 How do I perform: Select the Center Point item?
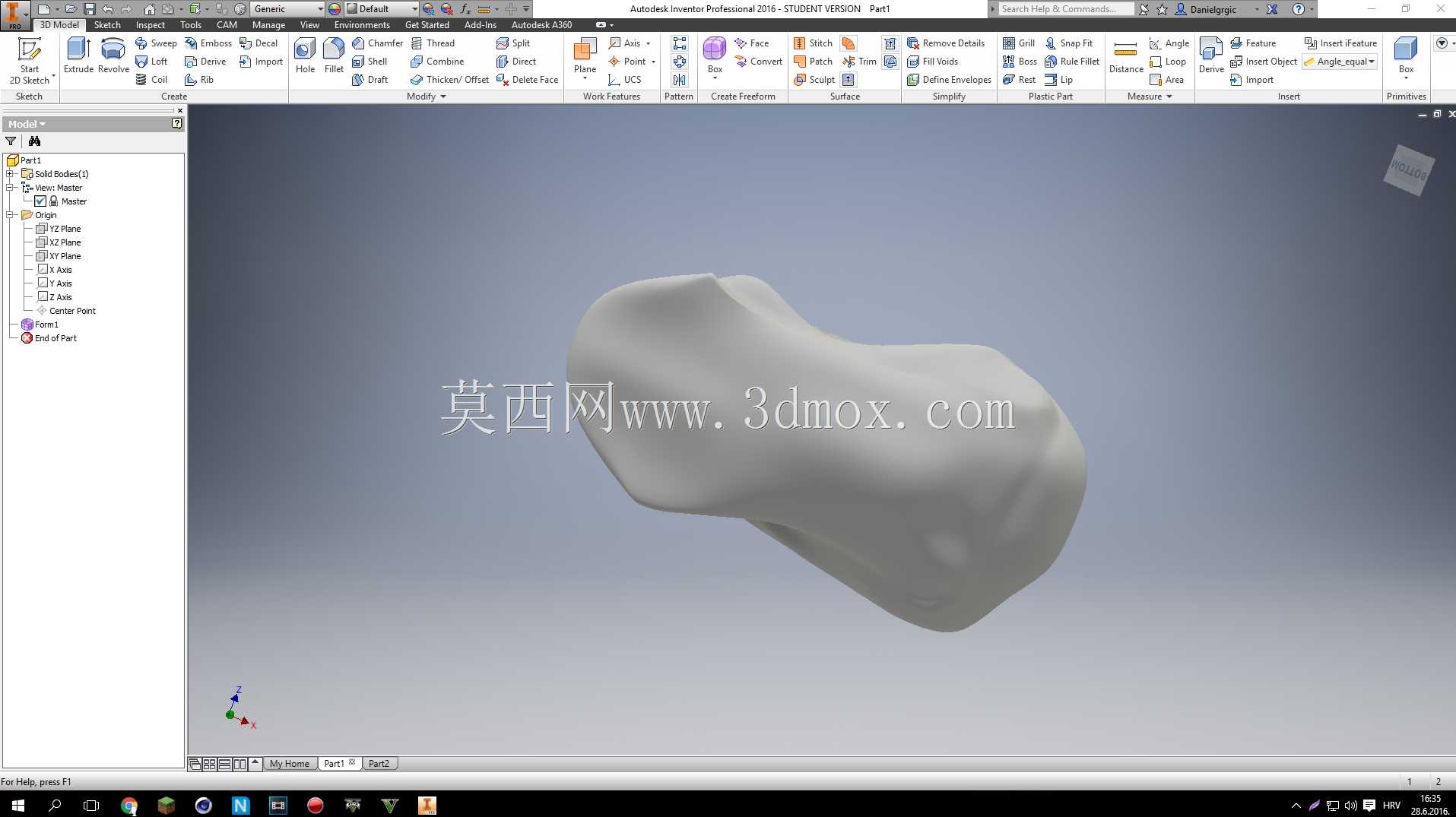(x=66, y=311)
